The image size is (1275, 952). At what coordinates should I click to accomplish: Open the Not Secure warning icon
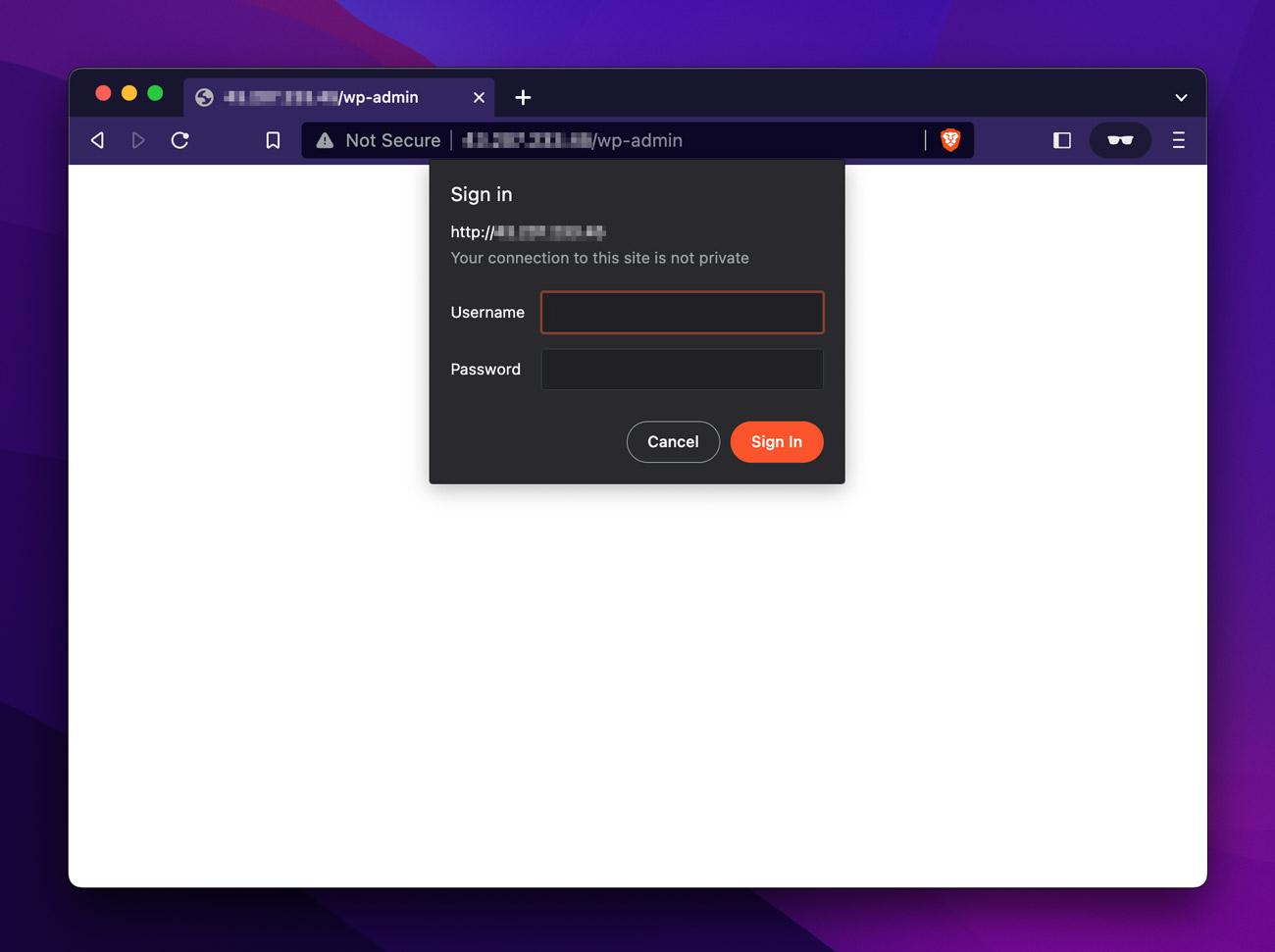point(325,140)
